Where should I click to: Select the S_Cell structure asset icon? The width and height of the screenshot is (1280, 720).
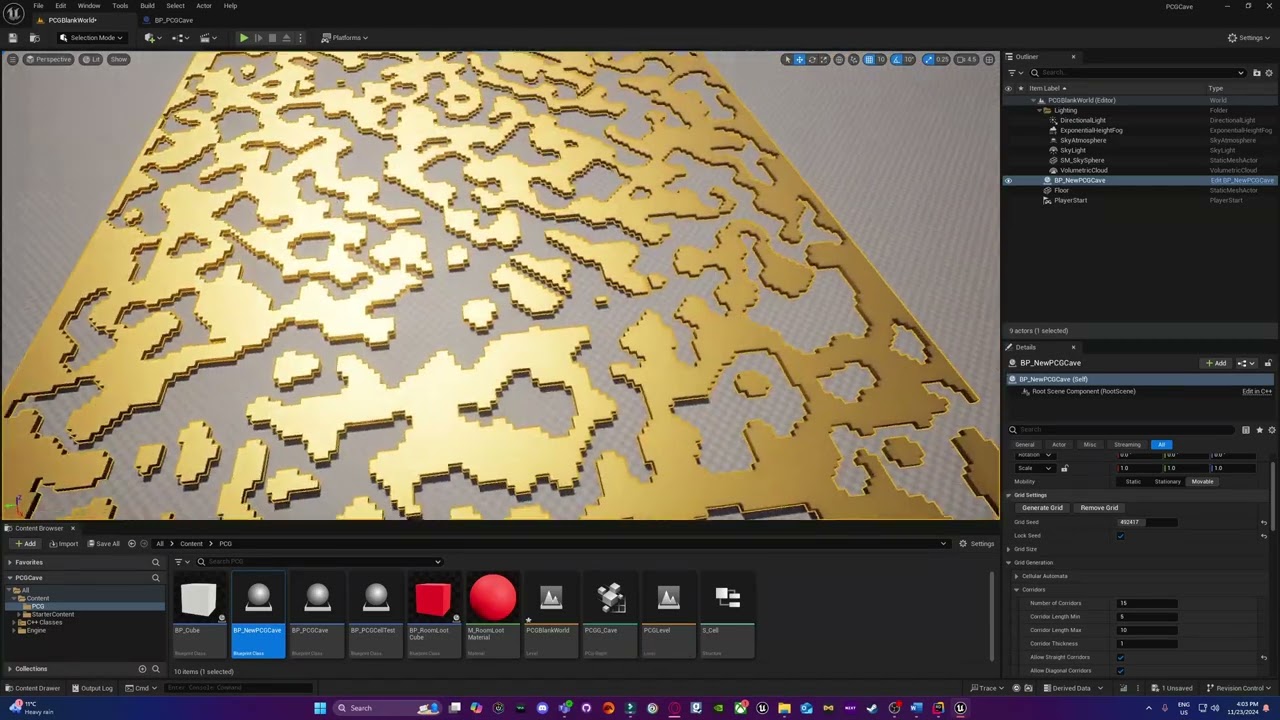[x=728, y=598]
